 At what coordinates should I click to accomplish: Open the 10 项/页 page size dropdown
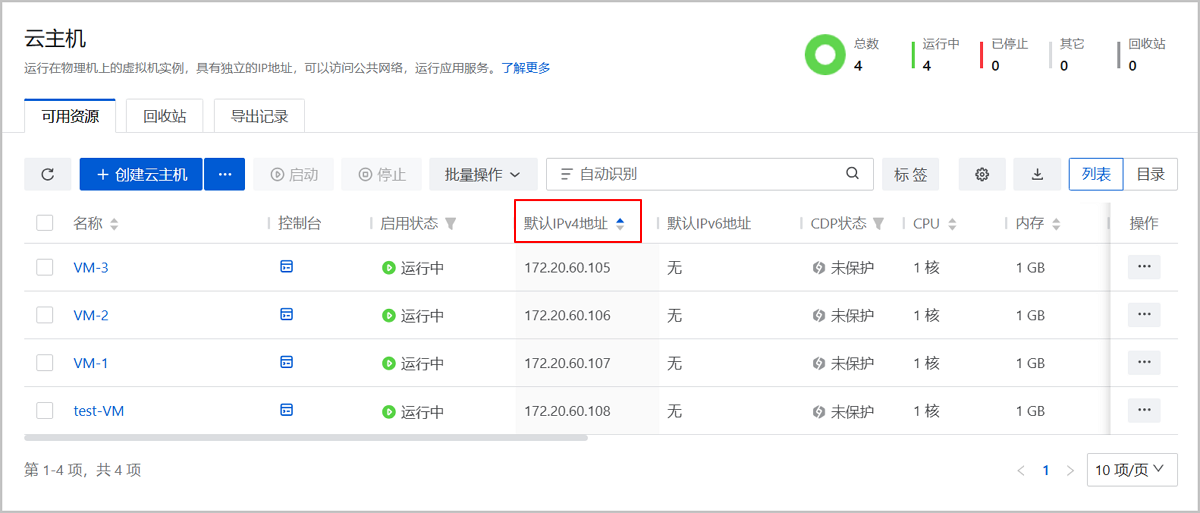[1130, 469]
